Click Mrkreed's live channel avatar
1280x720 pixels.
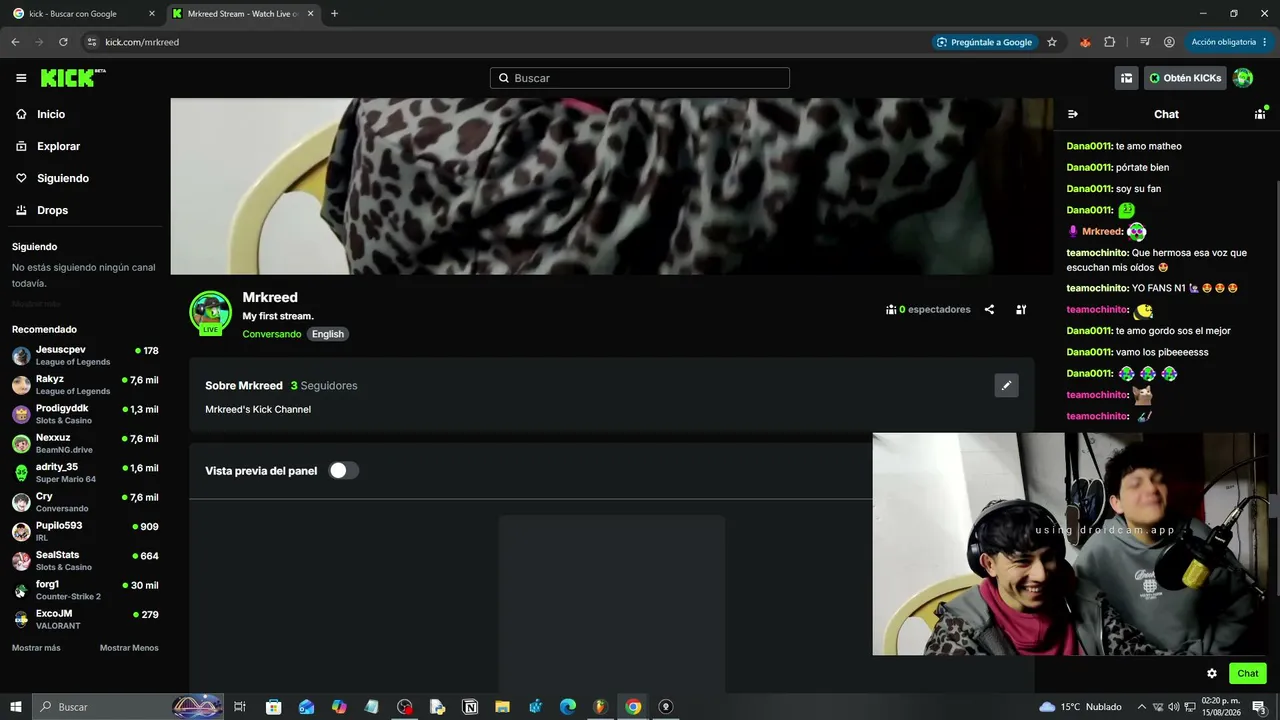coord(211,312)
